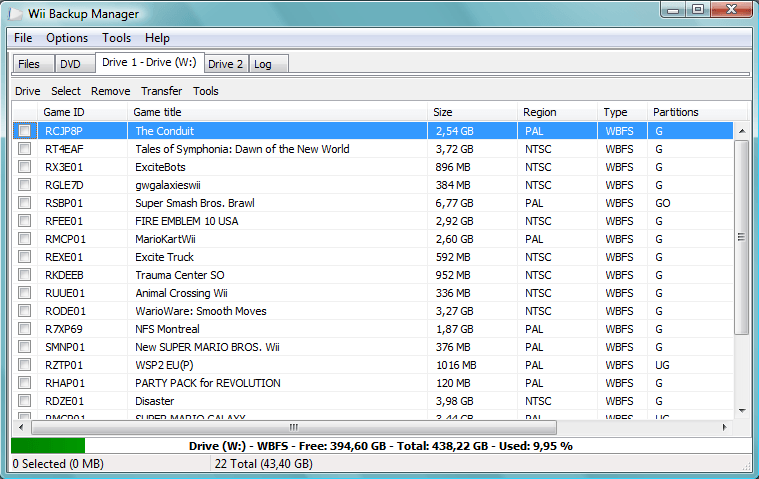The height and width of the screenshot is (479, 759).
Task: Open the Remove menu dropdown
Action: (x=110, y=91)
